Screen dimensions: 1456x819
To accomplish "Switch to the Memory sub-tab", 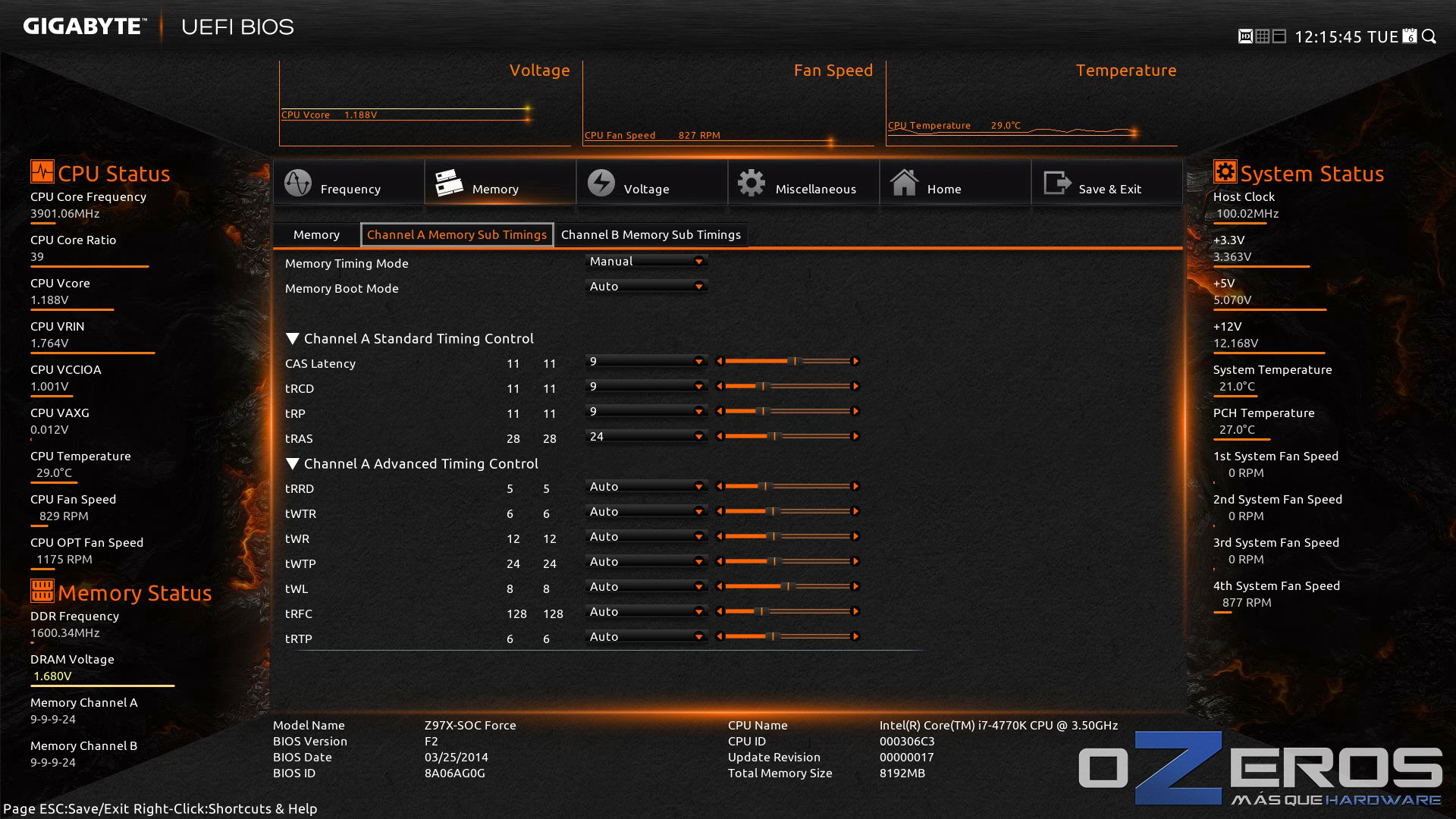I will [316, 235].
